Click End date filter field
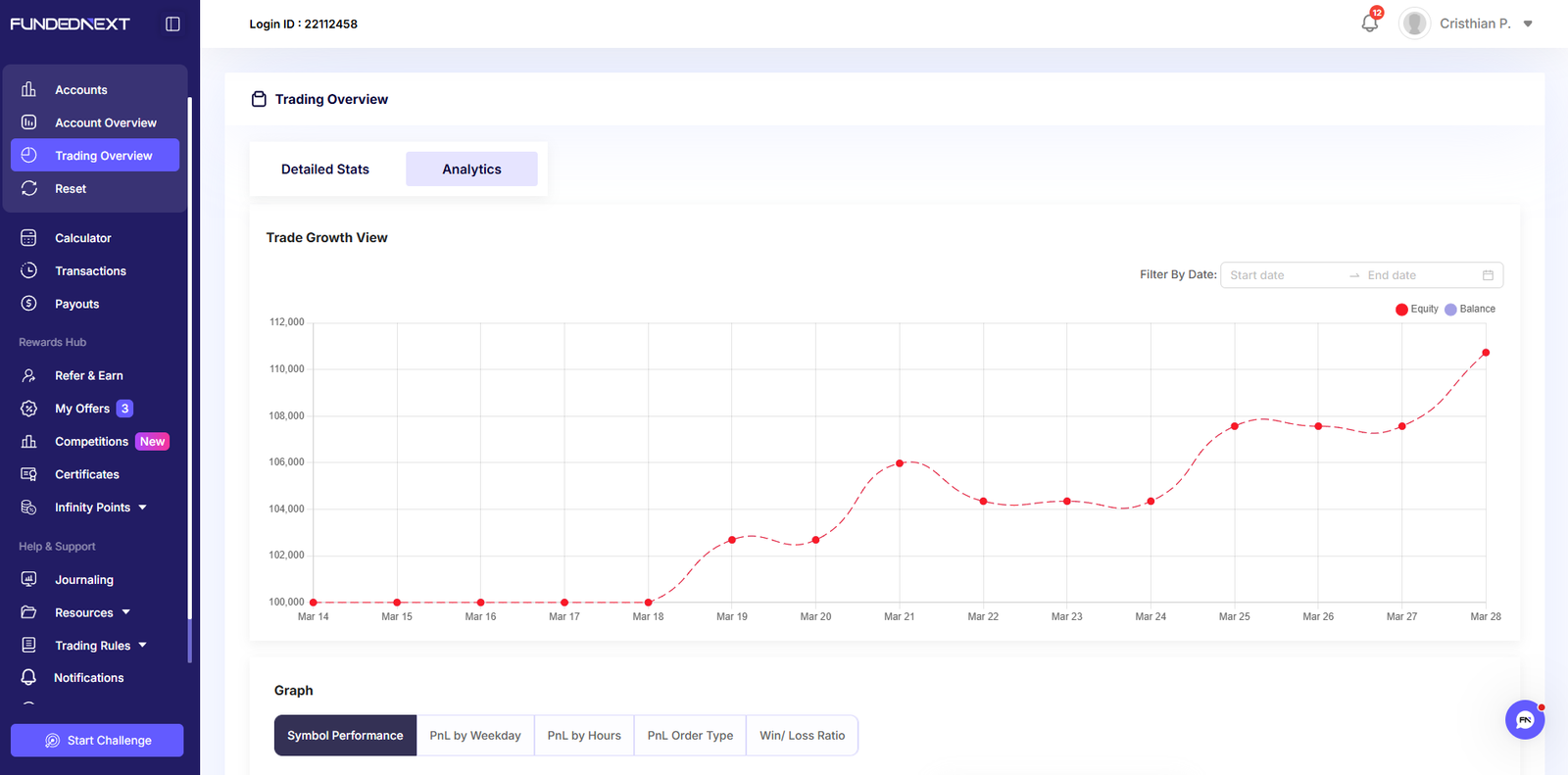Viewport: 1568px width, 775px height. [x=1419, y=275]
